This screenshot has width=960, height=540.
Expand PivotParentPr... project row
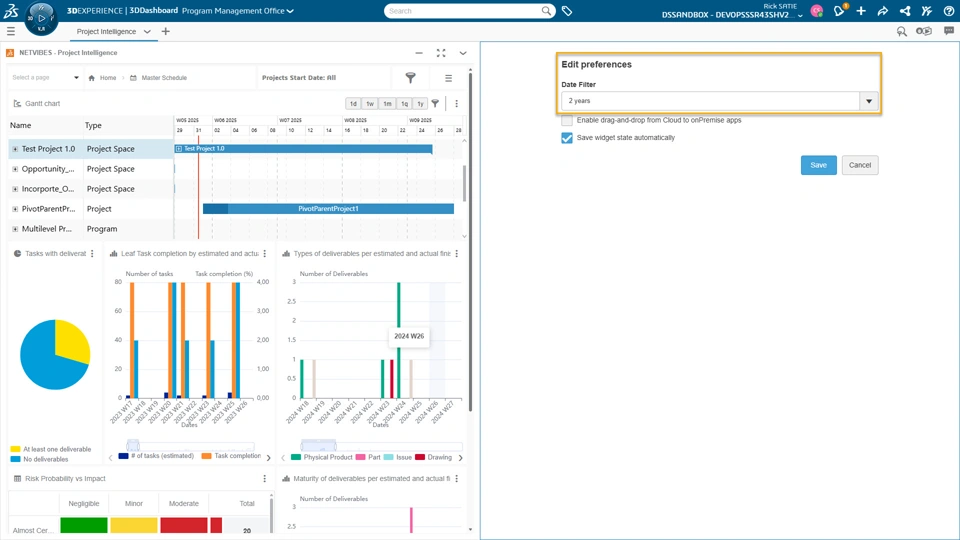pos(15,209)
